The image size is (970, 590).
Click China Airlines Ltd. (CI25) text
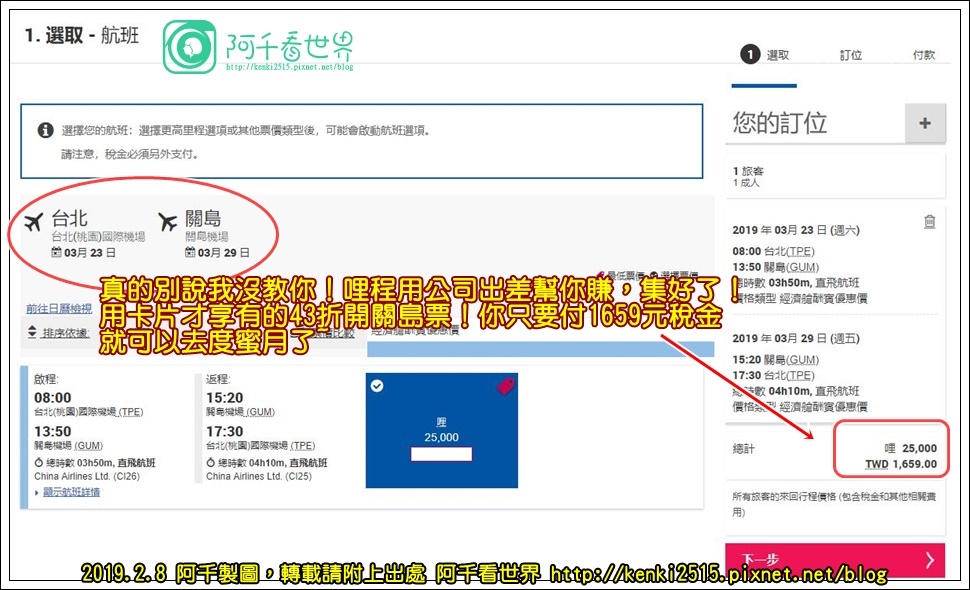pos(259,476)
